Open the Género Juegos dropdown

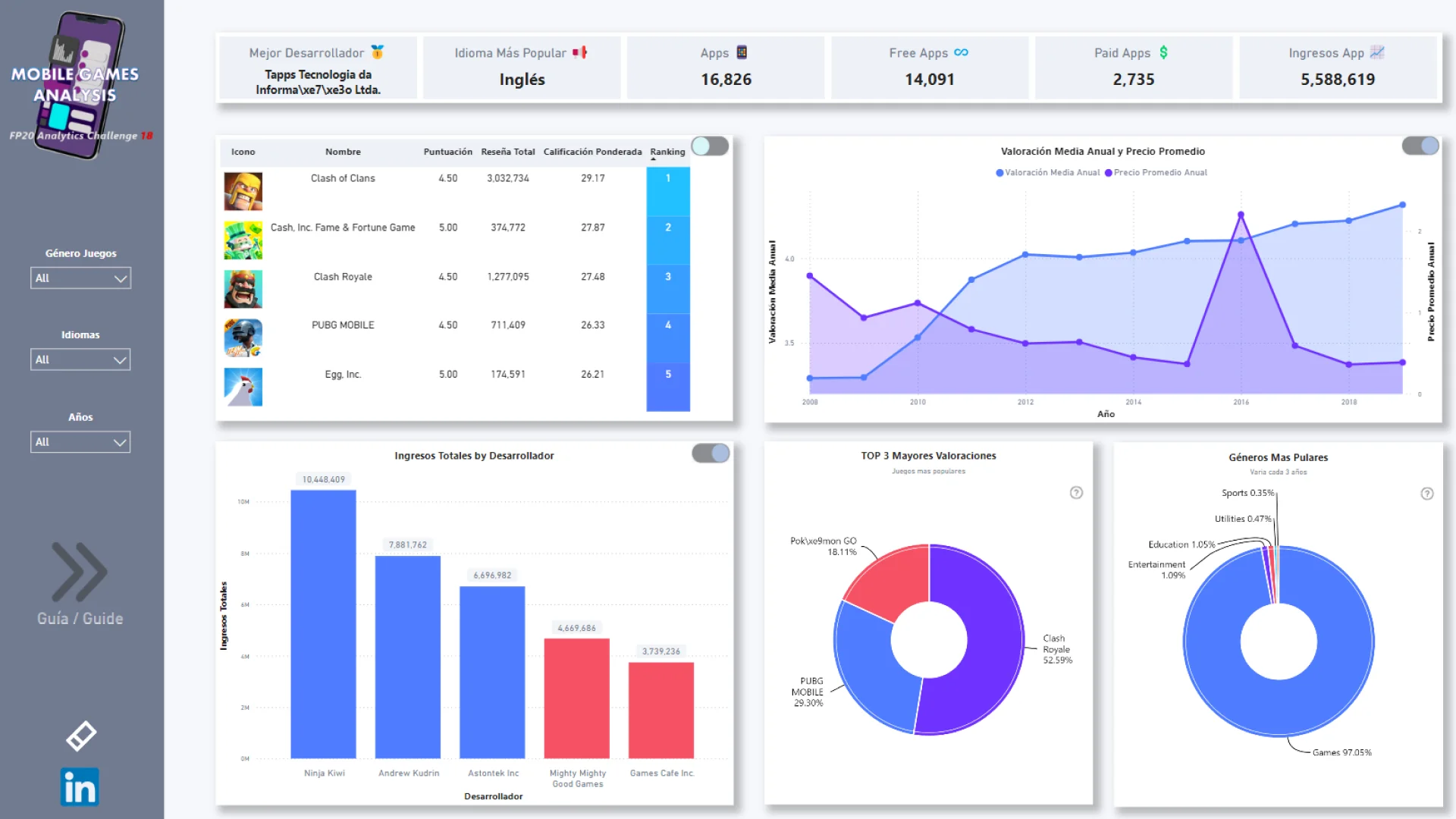point(80,278)
